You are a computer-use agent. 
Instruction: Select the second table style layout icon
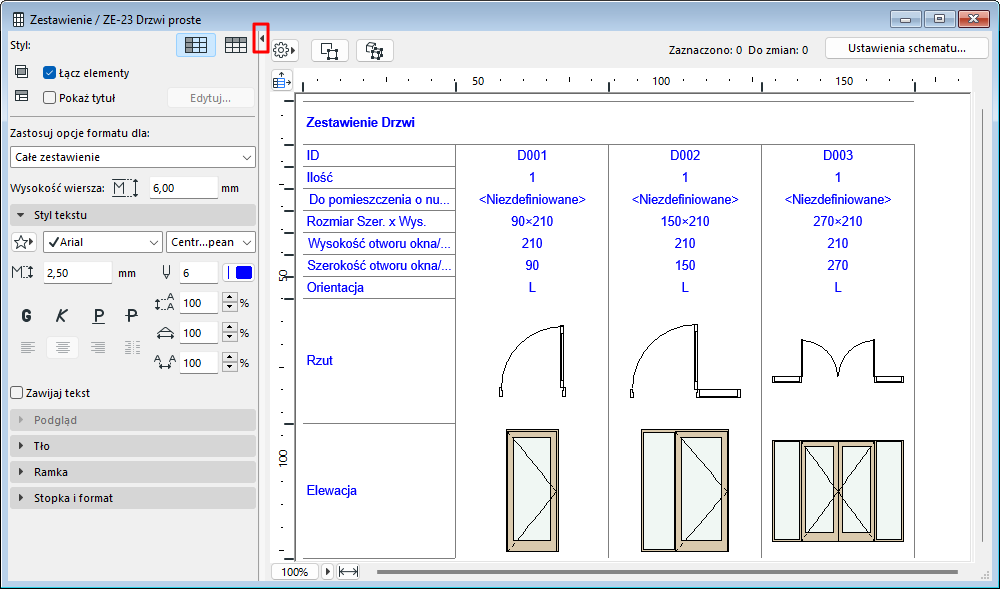pos(235,45)
